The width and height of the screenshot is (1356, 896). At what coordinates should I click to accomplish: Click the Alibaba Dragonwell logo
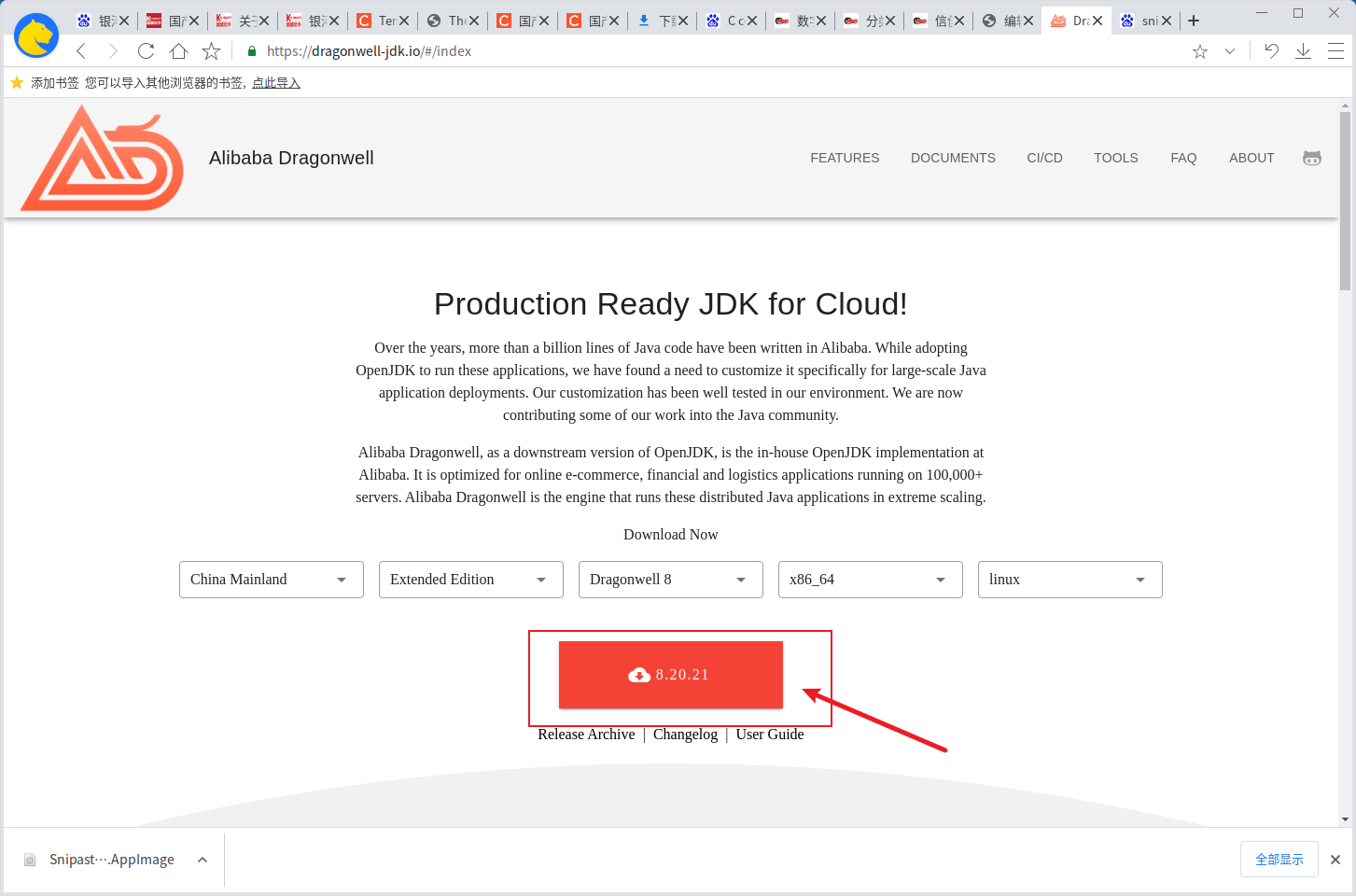tap(103, 158)
